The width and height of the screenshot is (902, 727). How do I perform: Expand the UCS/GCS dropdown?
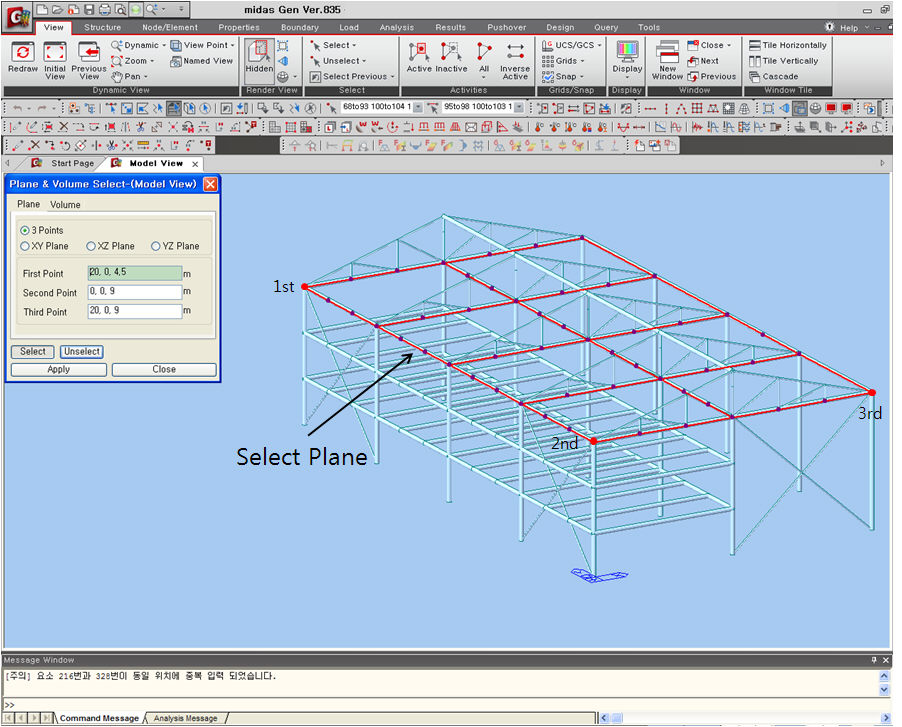599,45
